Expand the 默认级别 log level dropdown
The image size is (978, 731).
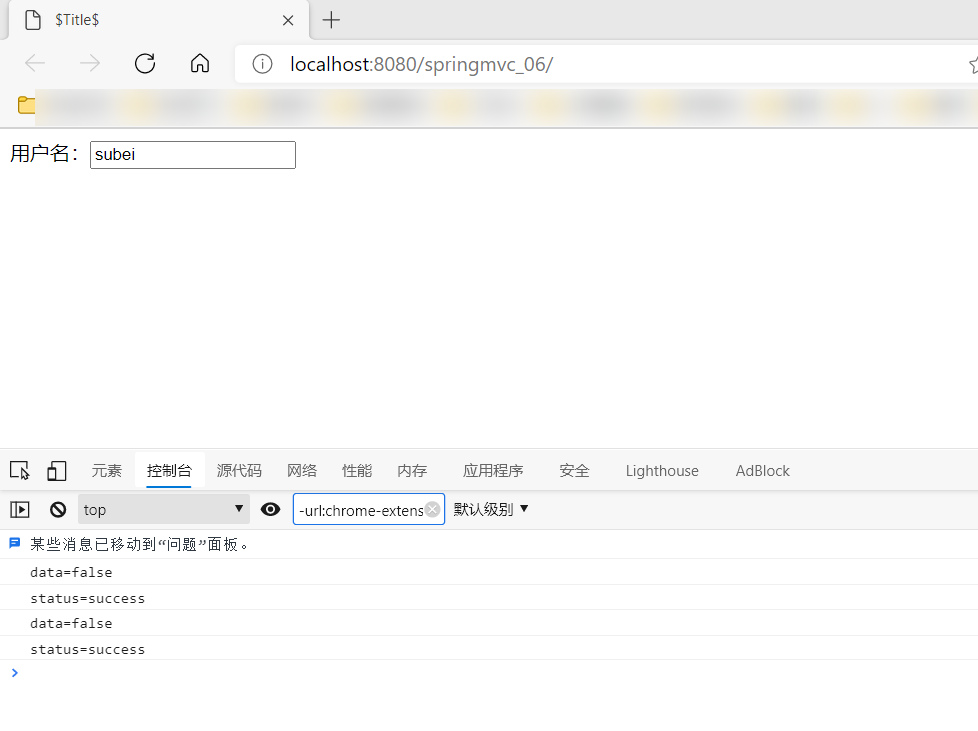coord(491,510)
